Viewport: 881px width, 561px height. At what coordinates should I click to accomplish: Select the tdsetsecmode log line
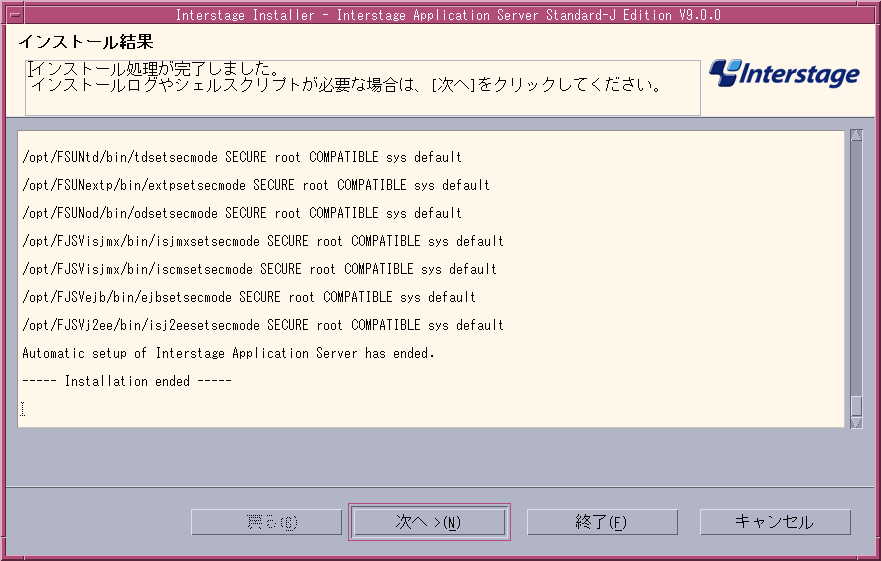click(x=242, y=157)
